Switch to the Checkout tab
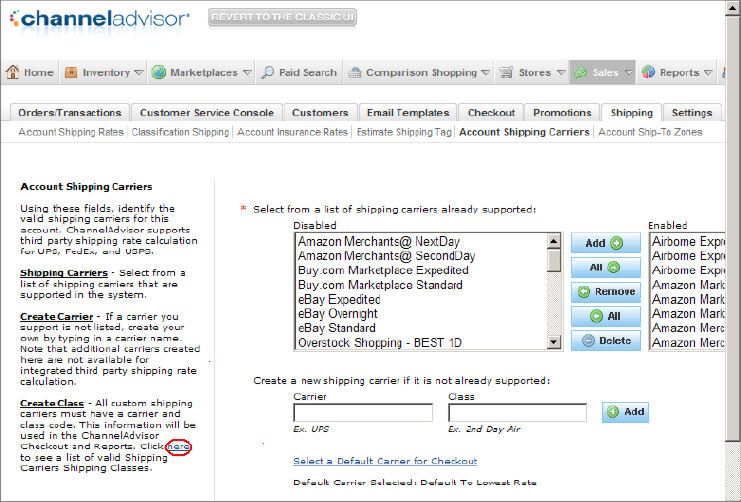The width and height of the screenshot is (741, 502). (x=491, y=113)
